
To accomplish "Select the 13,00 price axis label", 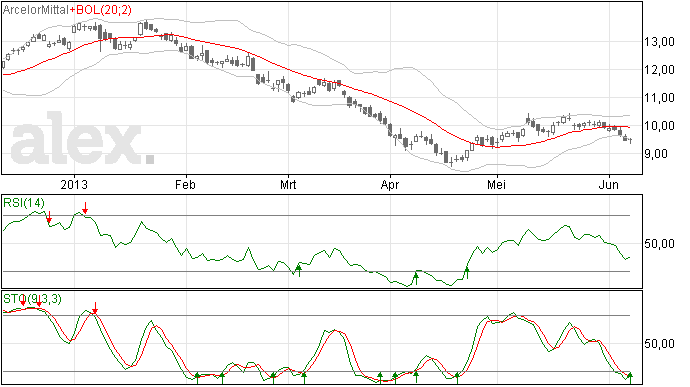I will coord(660,42).
